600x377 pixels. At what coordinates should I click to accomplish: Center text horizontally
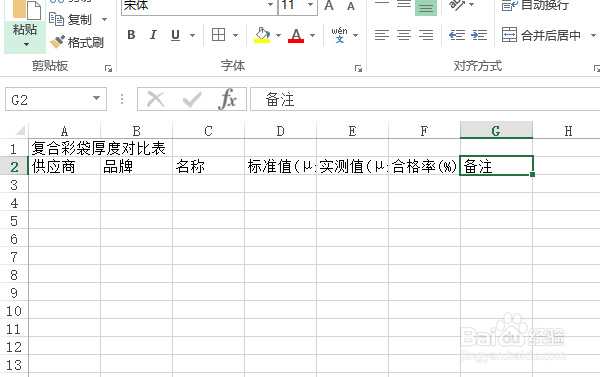tap(404, 35)
